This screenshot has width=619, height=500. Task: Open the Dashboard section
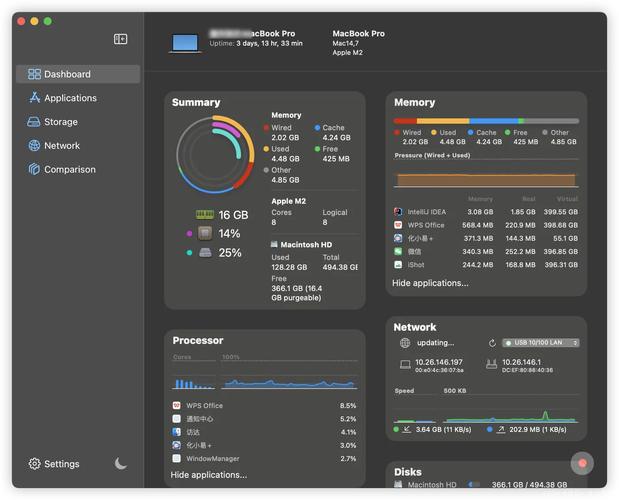[x=78, y=74]
